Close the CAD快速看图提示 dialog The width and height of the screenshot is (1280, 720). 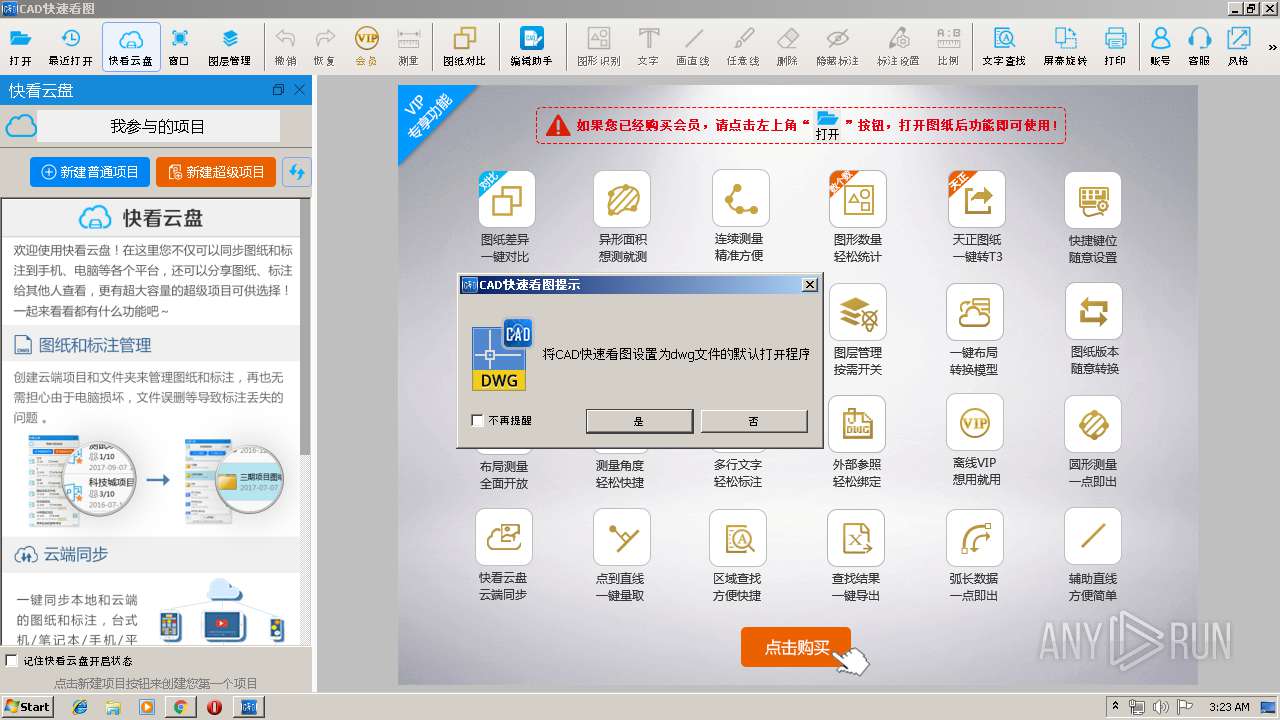click(810, 285)
